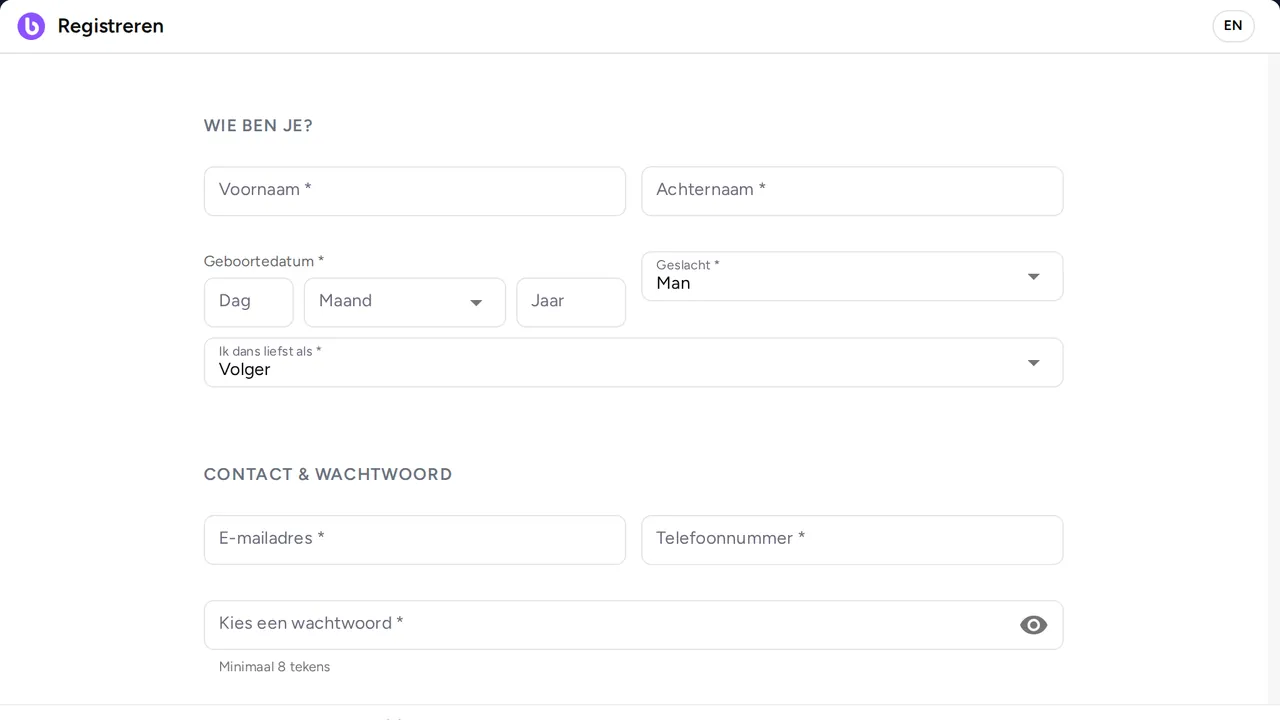Show password with the eye icon
Image resolution: width=1280 pixels, height=720 pixels.
click(1033, 625)
